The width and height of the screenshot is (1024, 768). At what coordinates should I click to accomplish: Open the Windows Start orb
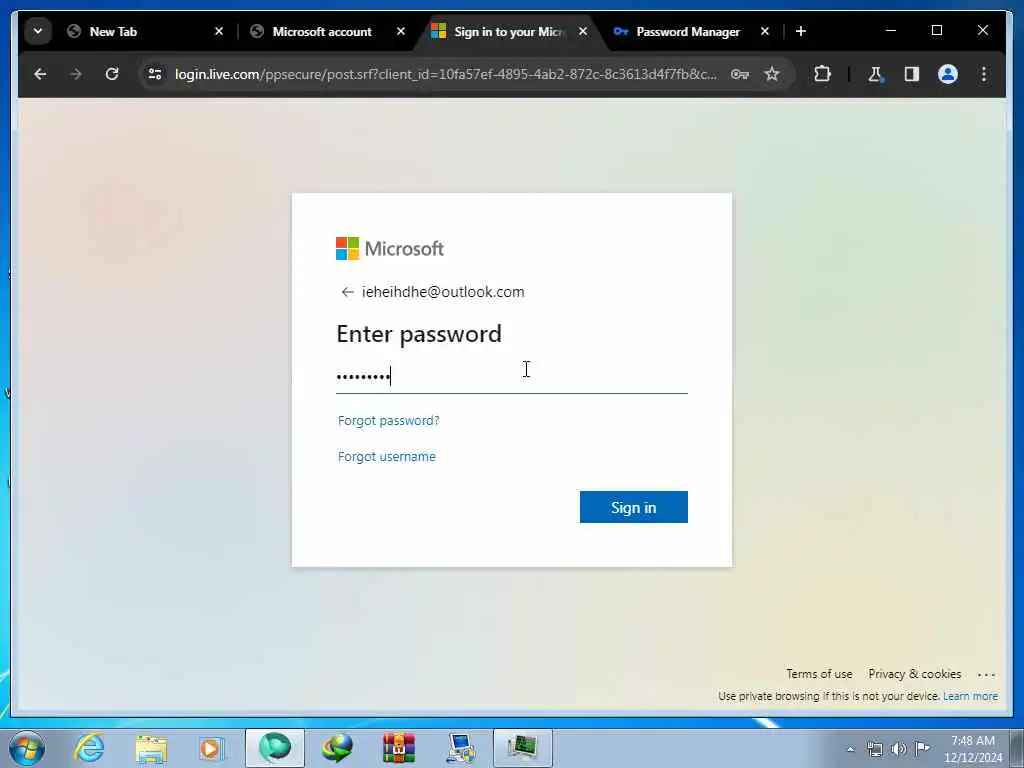[27, 748]
